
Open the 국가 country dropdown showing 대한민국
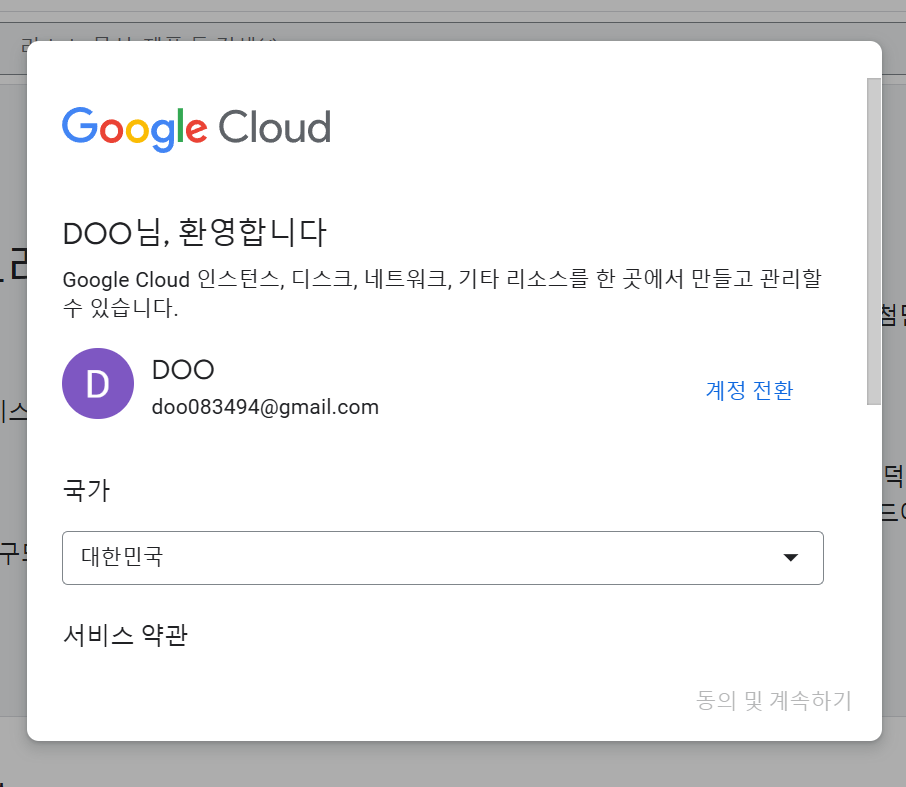pos(443,558)
